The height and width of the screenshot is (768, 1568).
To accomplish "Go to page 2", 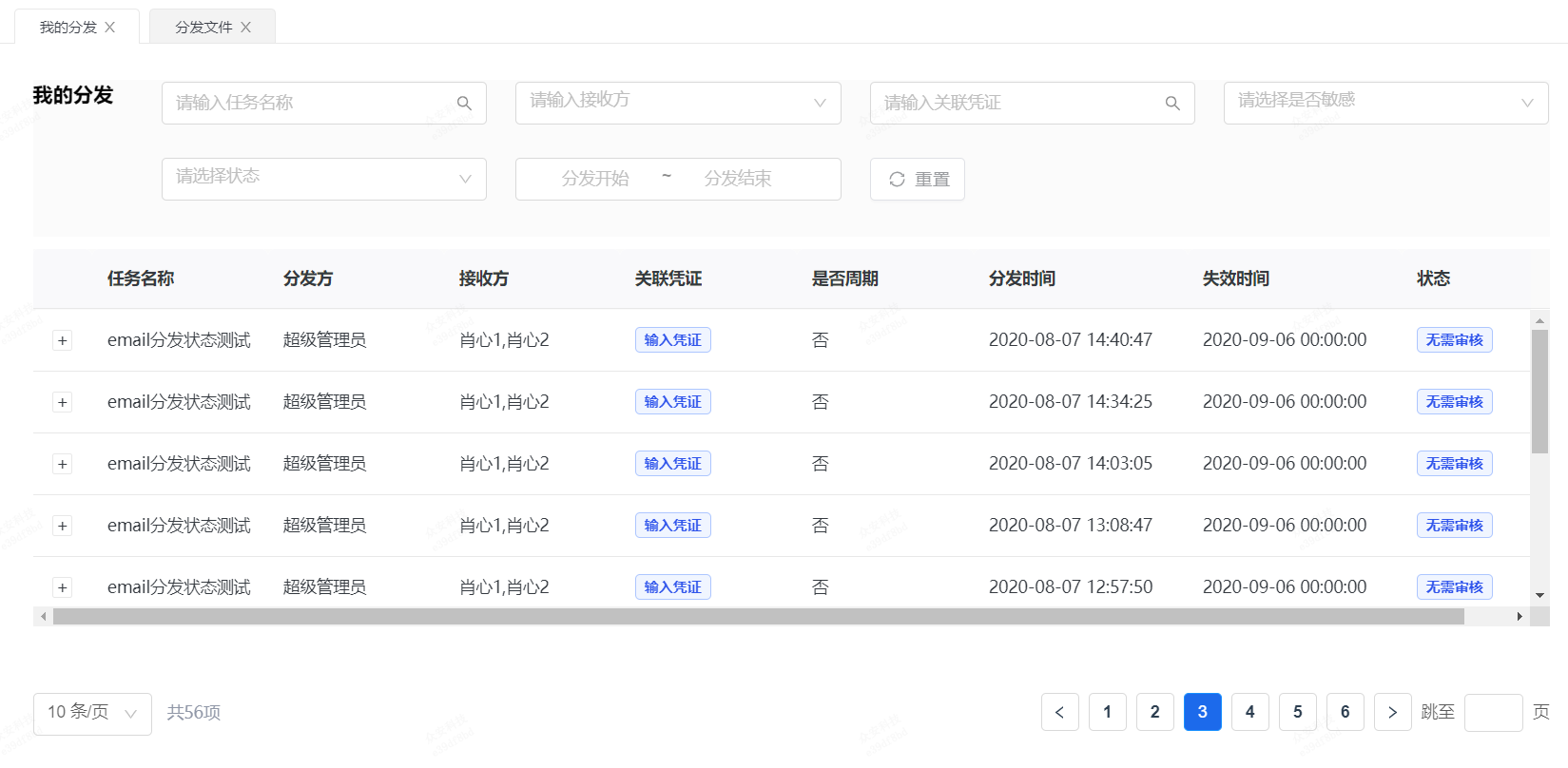I will [x=1155, y=712].
